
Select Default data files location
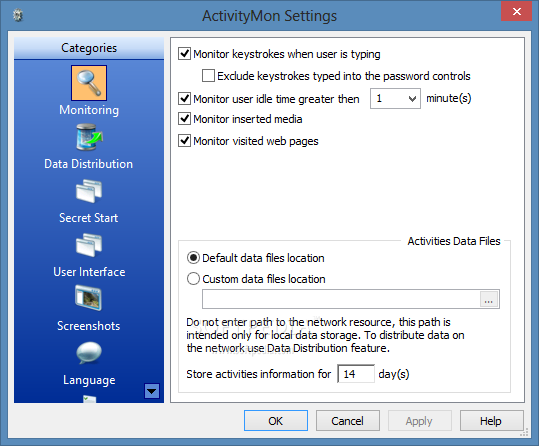(193, 258)
